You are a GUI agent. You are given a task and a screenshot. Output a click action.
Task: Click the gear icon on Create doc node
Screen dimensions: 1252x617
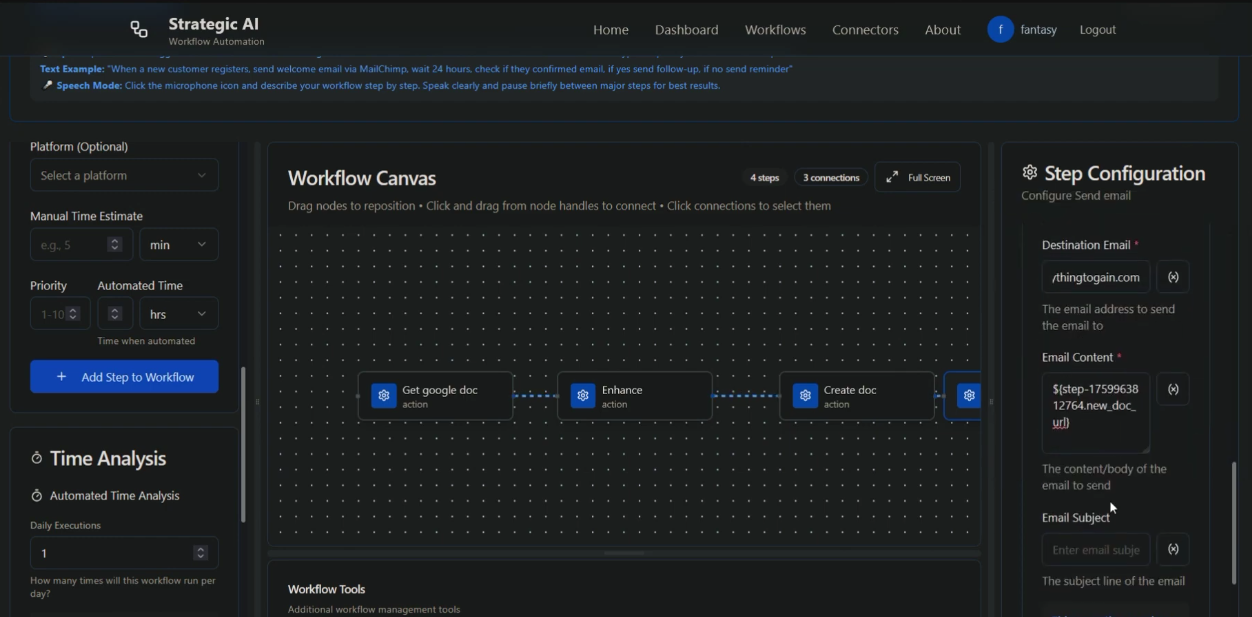pyautogui.click(x=805, y=395)
